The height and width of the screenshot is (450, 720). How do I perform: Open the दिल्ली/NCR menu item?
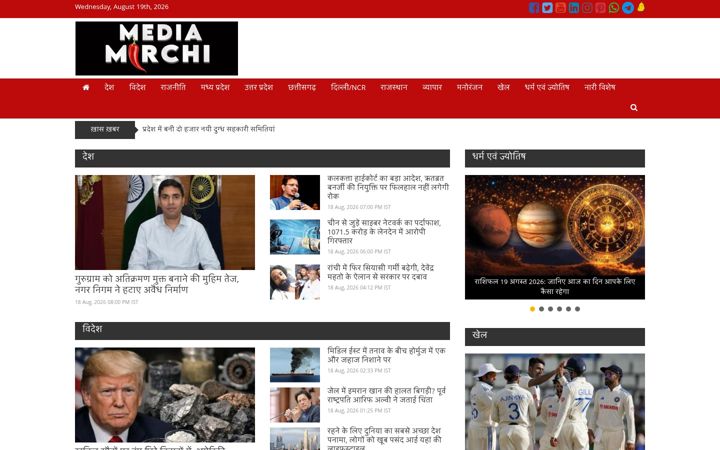(x=348, y=87)
